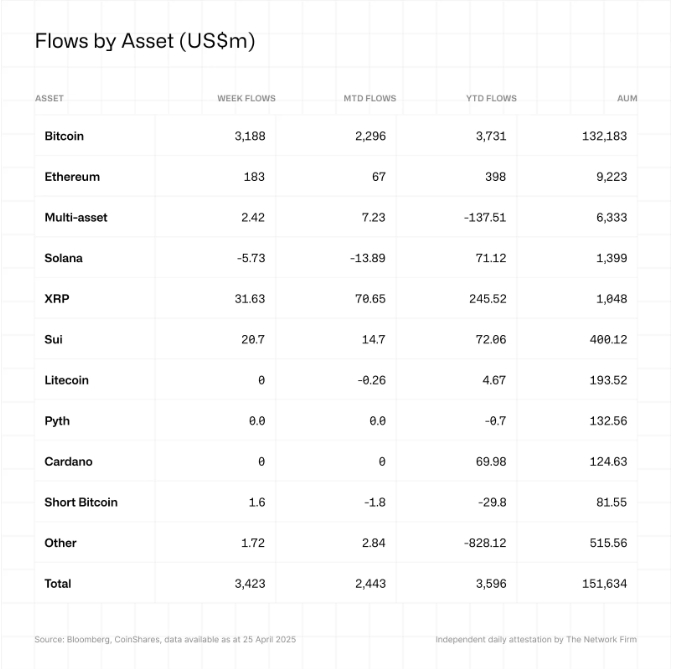Click the Solana asset name
This screenshot has width=674, height=669.
tap(63, 258)
